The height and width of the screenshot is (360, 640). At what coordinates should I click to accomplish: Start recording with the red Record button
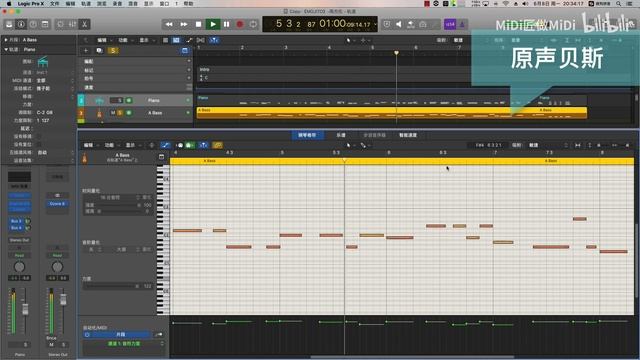pyautogui.click(x=240, y=24)
